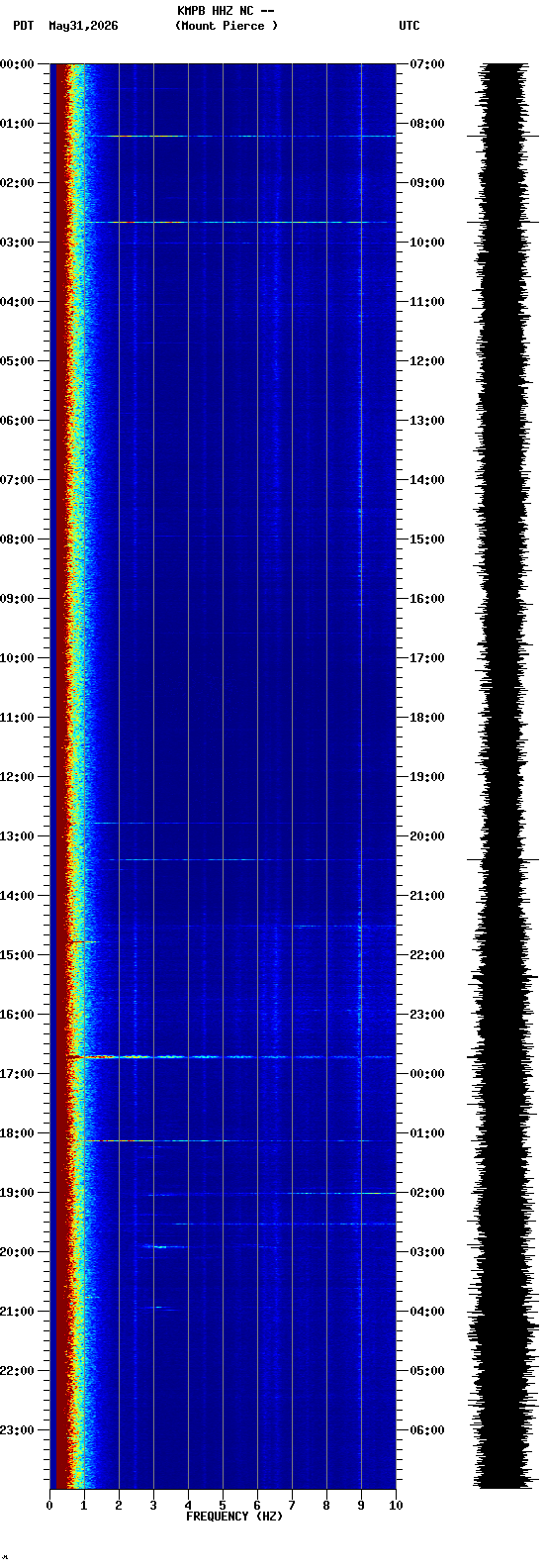Select the (Mount Pierce ) subtitle
546x1568 pixels.
(x=227, y=26)
